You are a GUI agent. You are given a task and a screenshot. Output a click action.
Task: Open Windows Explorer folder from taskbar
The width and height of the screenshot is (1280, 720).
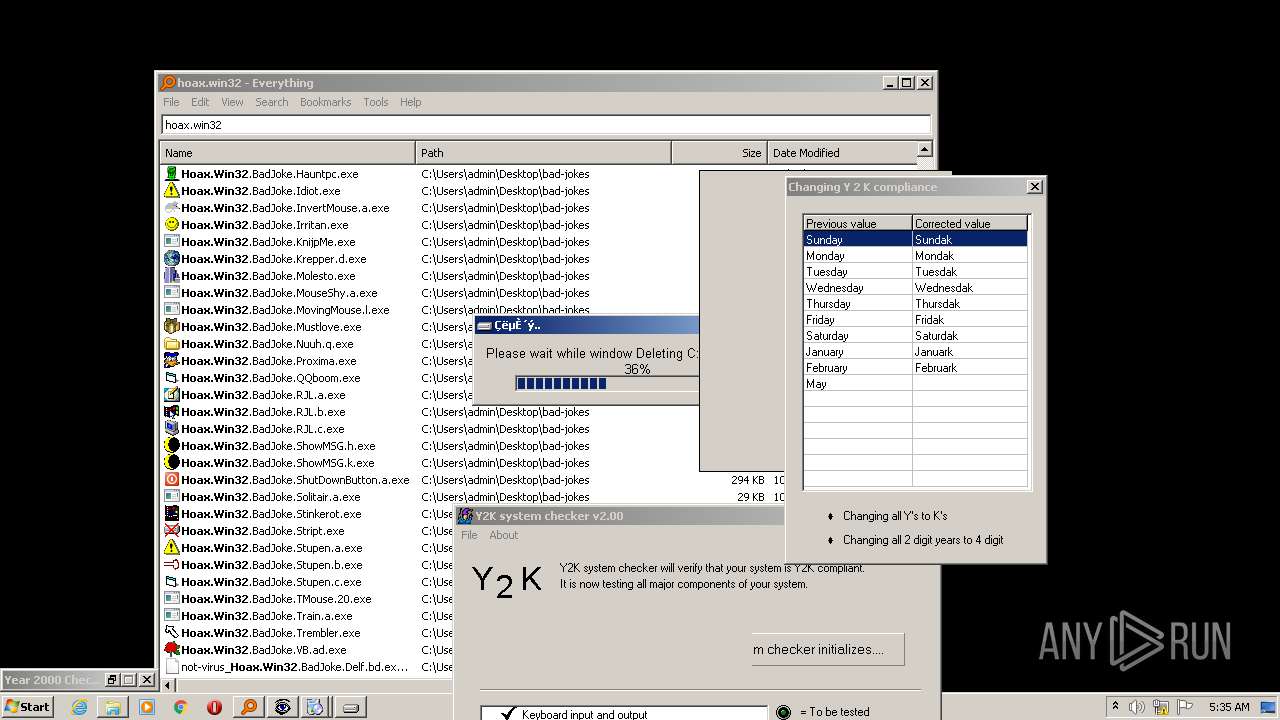[x=113, y=707]
